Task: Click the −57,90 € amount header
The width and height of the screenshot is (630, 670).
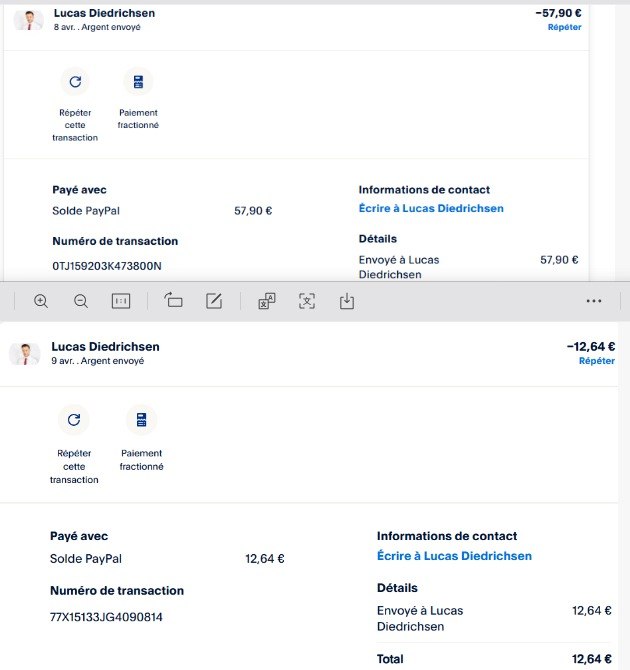Action: (x=558, y=13)
